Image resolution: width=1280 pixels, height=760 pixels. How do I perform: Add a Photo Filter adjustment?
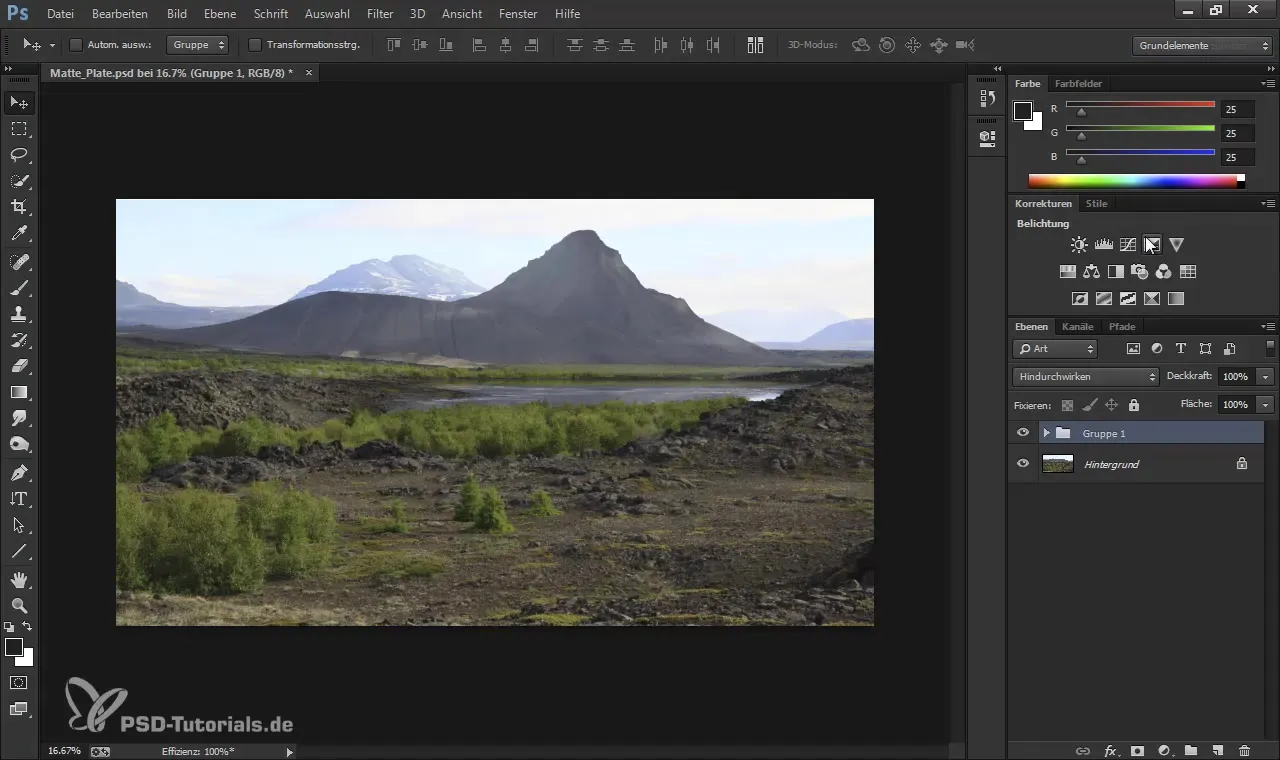coord(1140,271)
